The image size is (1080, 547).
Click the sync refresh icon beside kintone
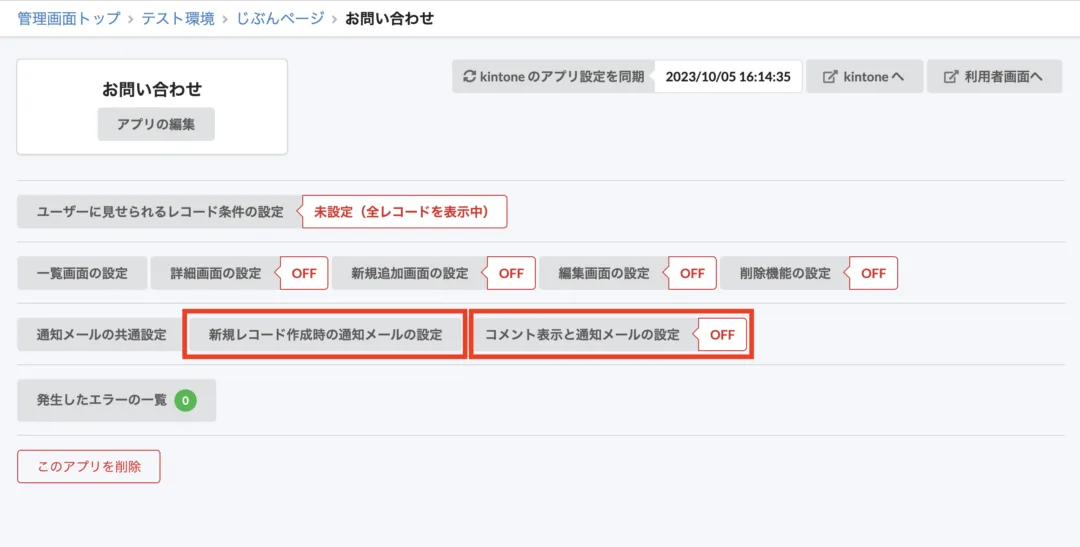(x=470, y=76)
